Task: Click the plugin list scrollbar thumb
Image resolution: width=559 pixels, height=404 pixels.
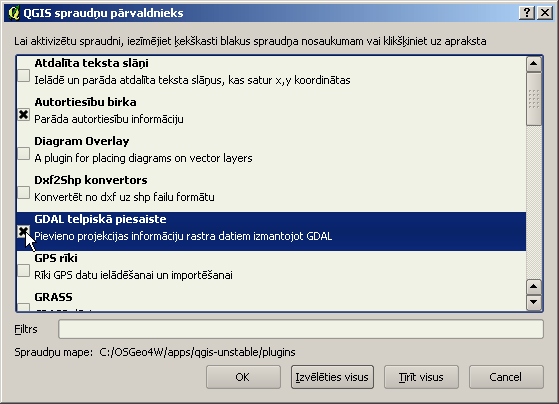Action: (534, 99)
